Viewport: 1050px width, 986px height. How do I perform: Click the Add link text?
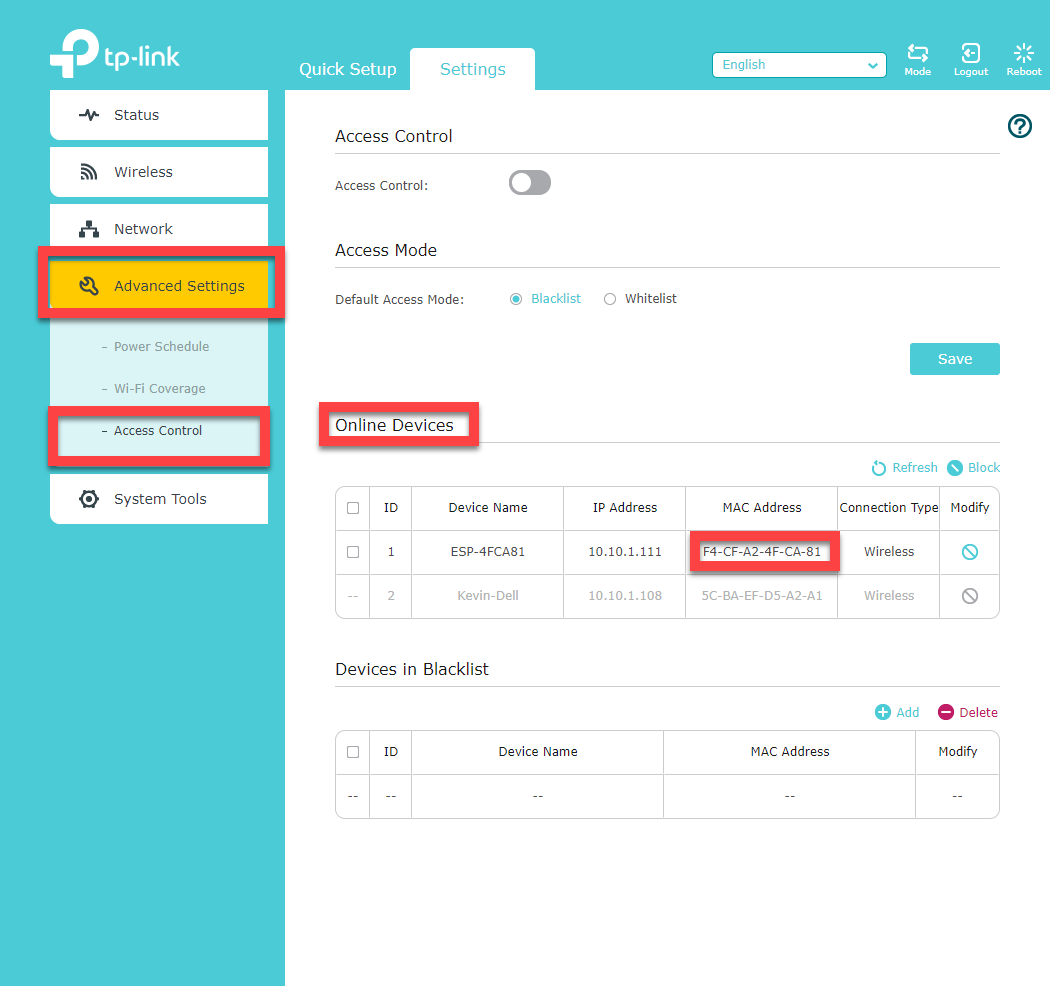pyautogui.click(x=907, y=713)
